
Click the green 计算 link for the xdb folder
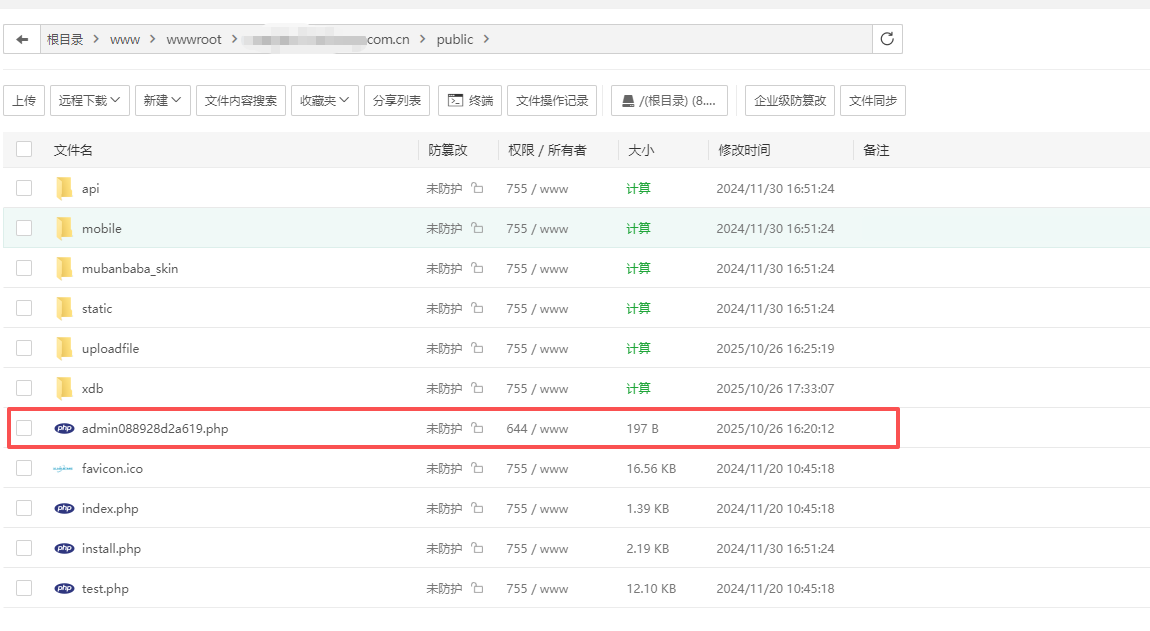pyautogui.click(x=638, y=388)
